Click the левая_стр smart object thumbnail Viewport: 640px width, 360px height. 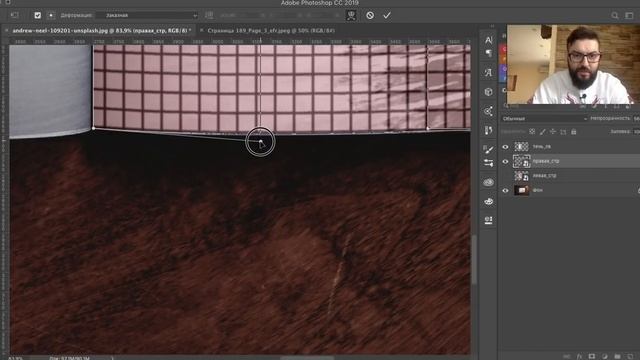click(521, 176)
